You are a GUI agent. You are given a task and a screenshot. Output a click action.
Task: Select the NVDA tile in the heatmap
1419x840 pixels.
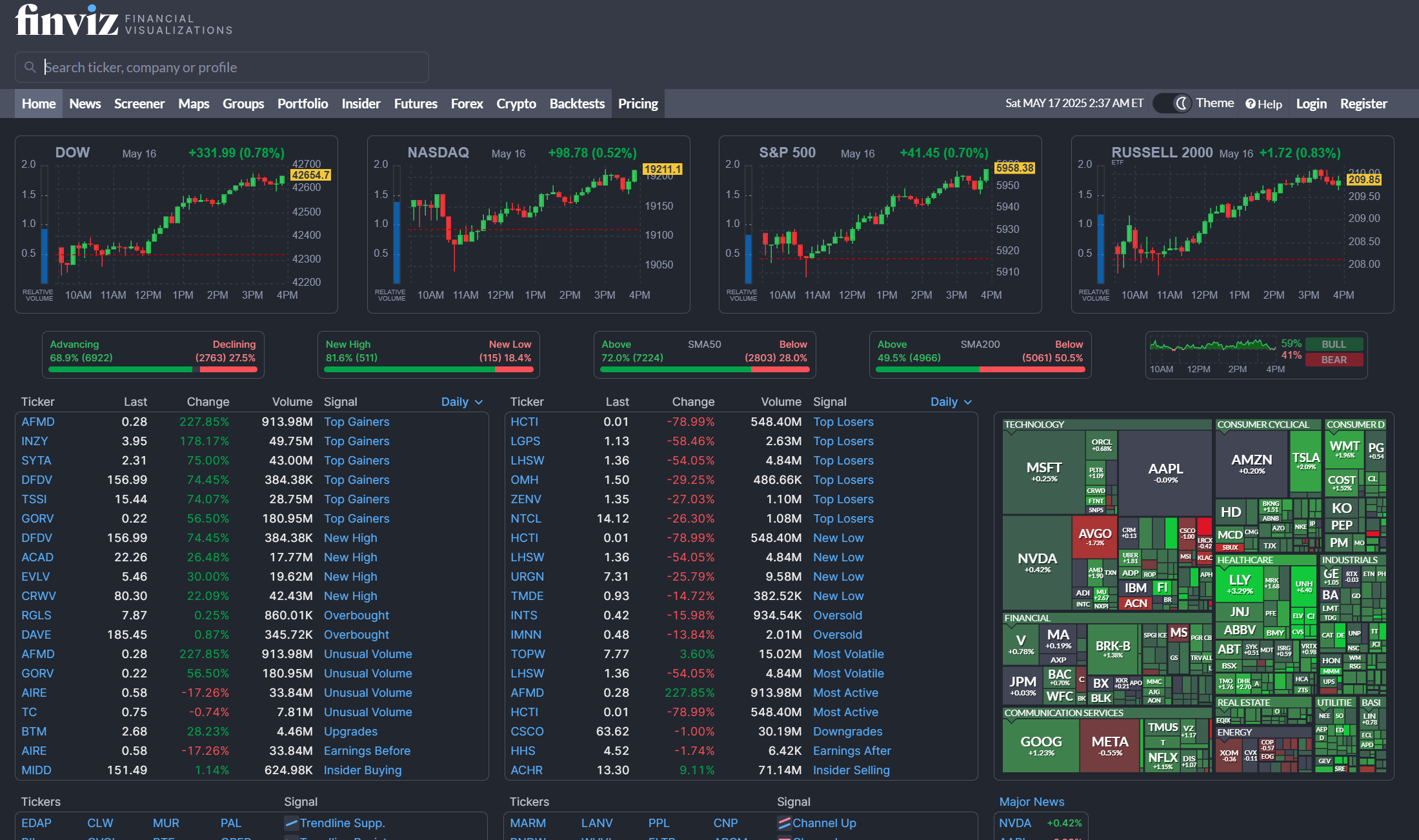(x=1037, y=562)
